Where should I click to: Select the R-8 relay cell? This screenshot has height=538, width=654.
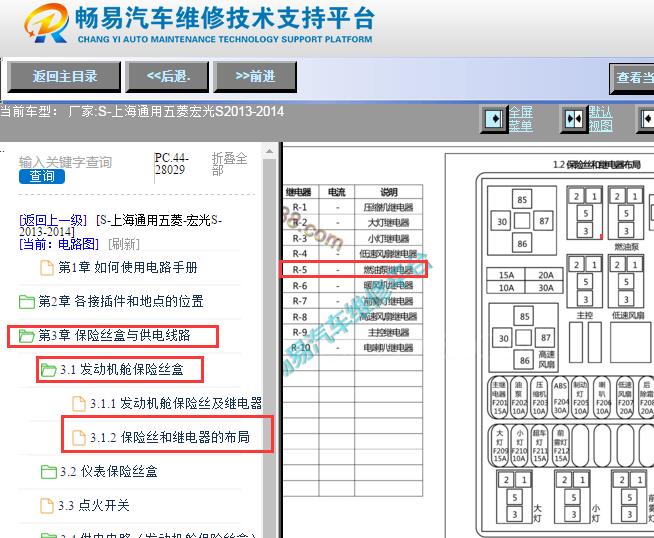300,317
